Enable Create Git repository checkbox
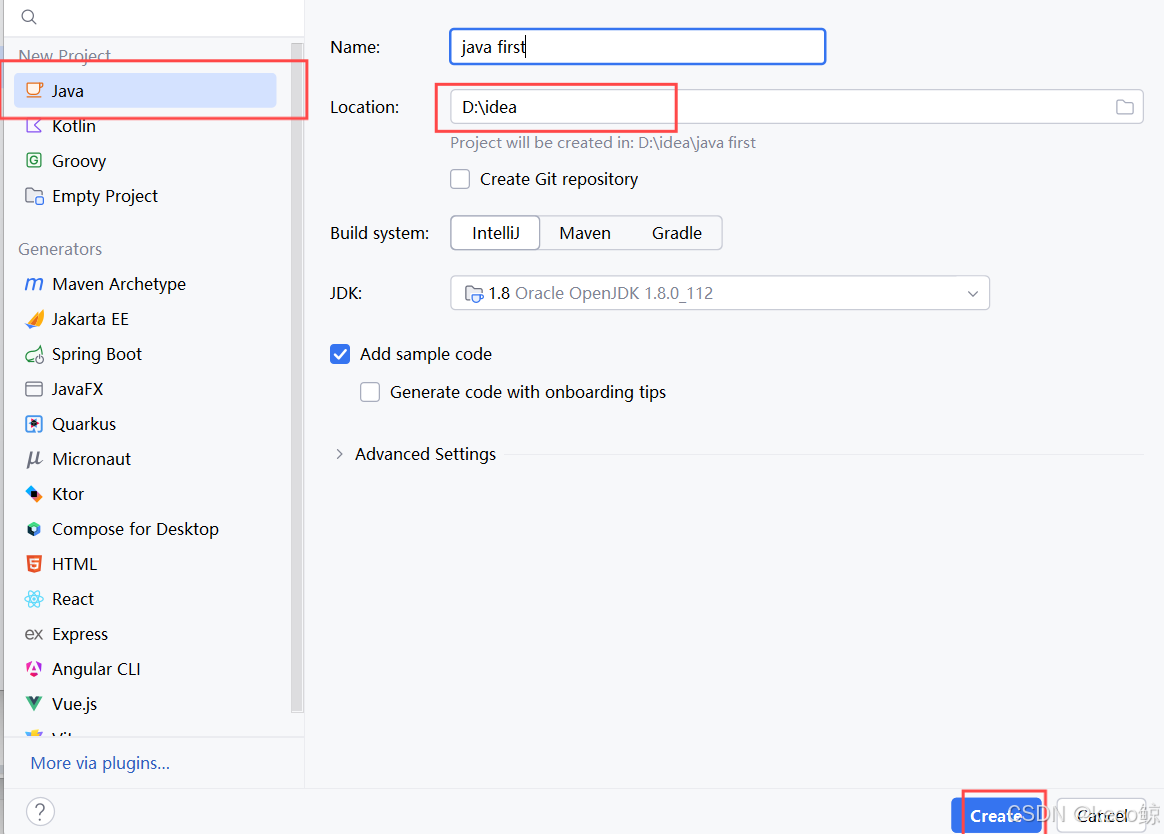The width and height of the screenshot is (1164, 834). point(460,179)
